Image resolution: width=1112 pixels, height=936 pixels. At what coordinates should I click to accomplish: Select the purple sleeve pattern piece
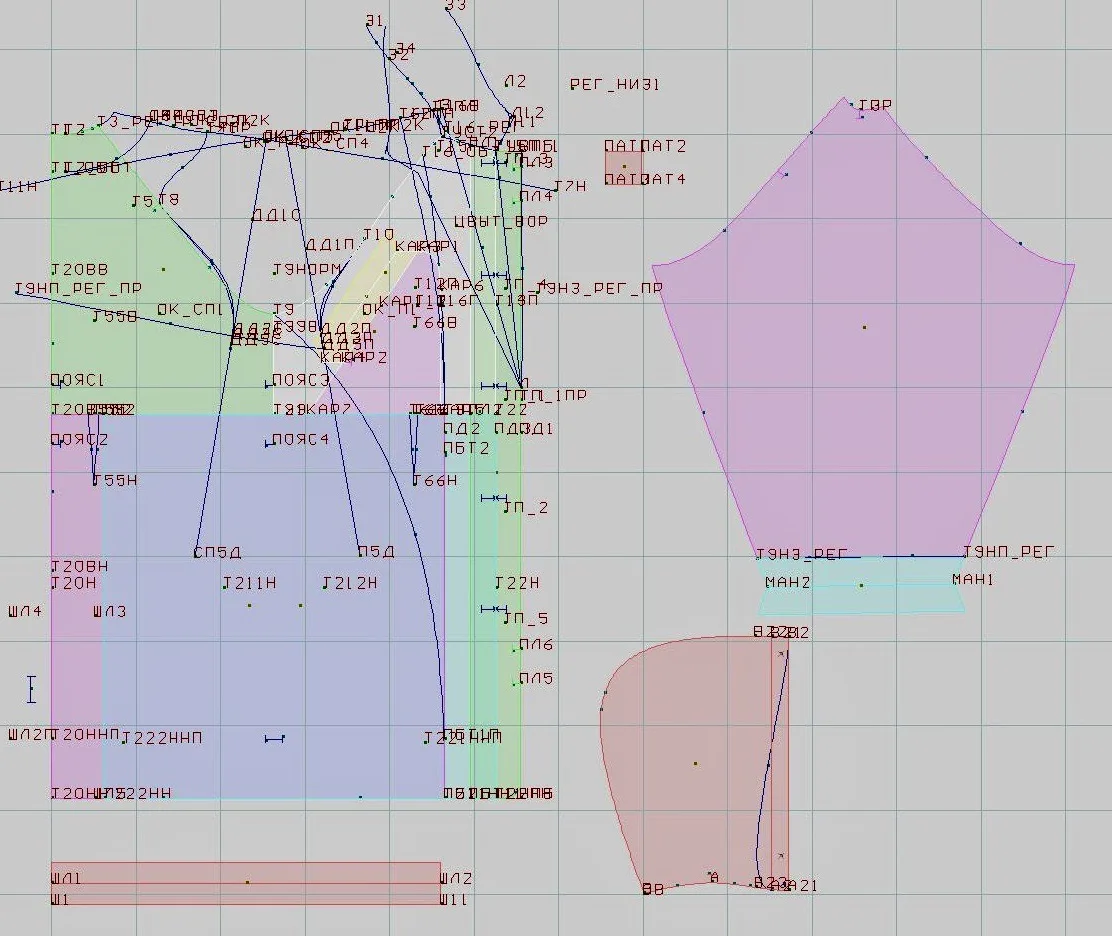tap(864, 327)
